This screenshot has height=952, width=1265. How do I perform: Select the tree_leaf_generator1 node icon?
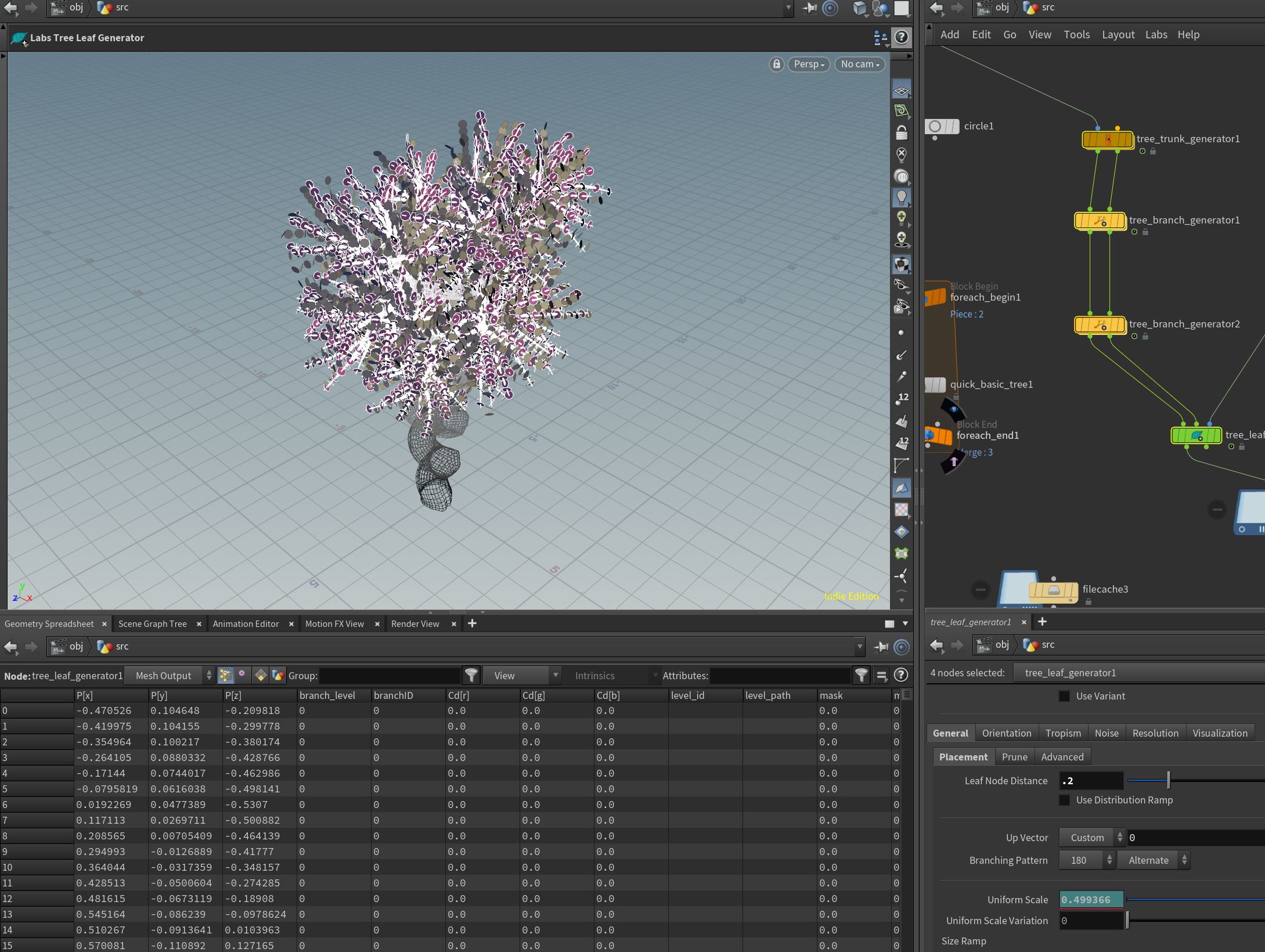click(1196, 435)
